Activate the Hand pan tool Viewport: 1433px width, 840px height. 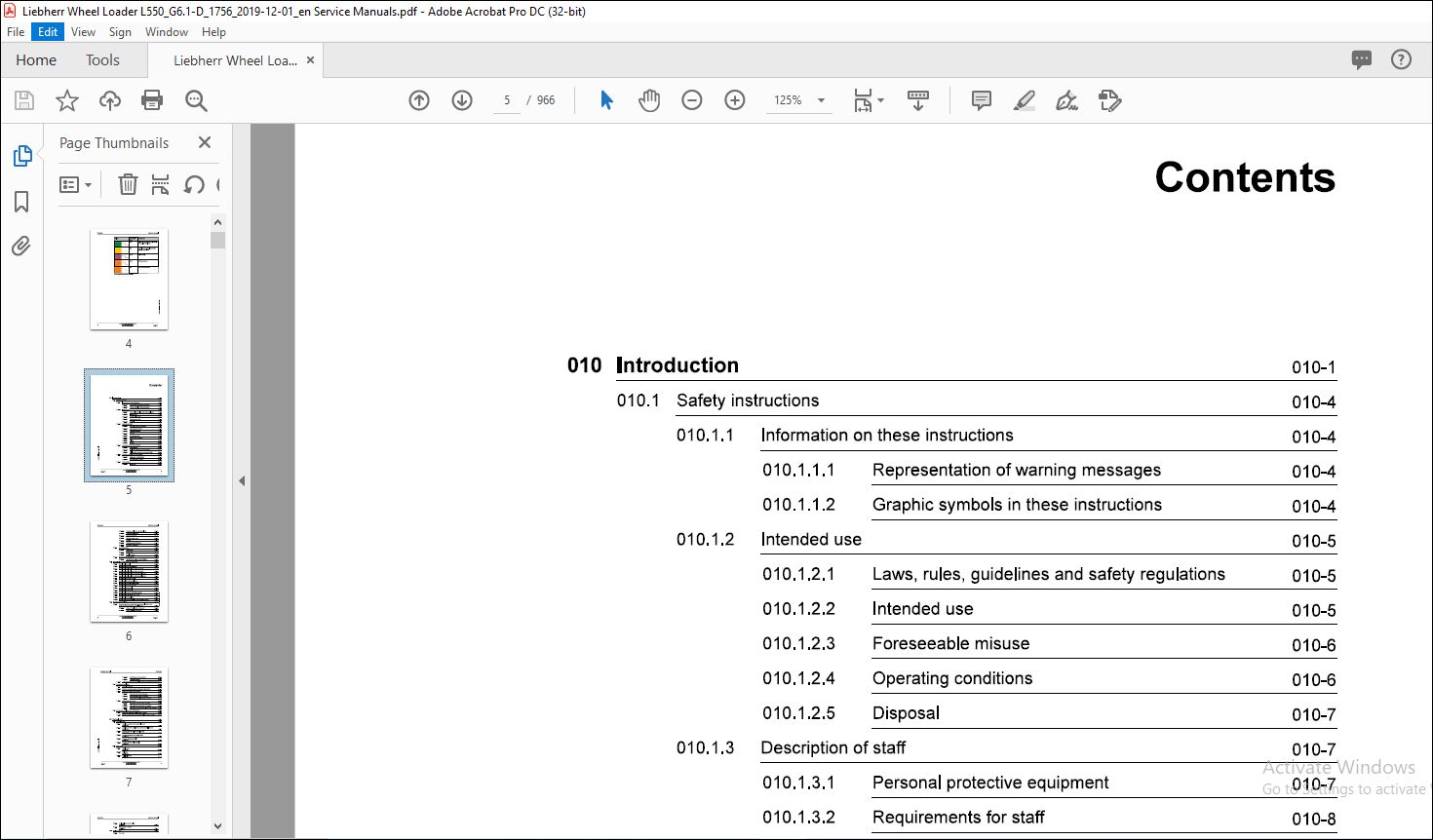pos(649,100)
